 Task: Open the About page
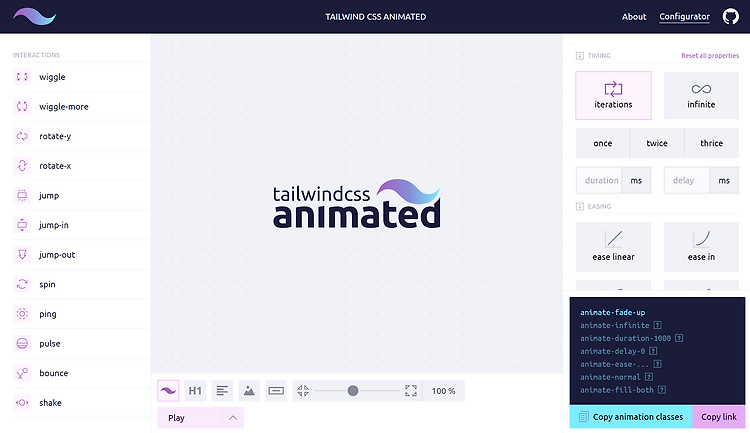(634, 17)
